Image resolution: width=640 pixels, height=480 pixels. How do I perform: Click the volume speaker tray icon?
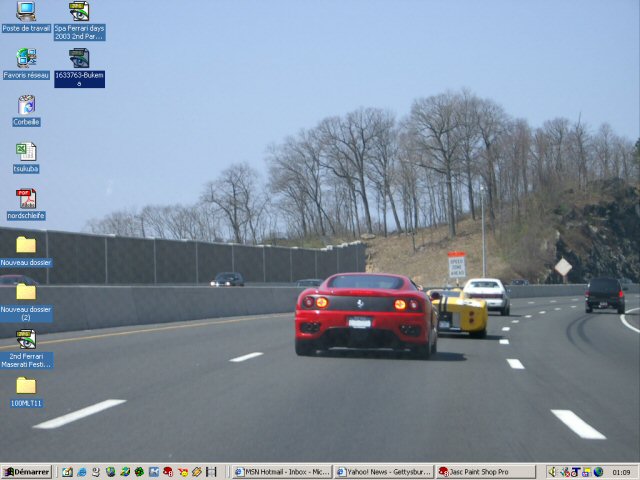[552, 472]
